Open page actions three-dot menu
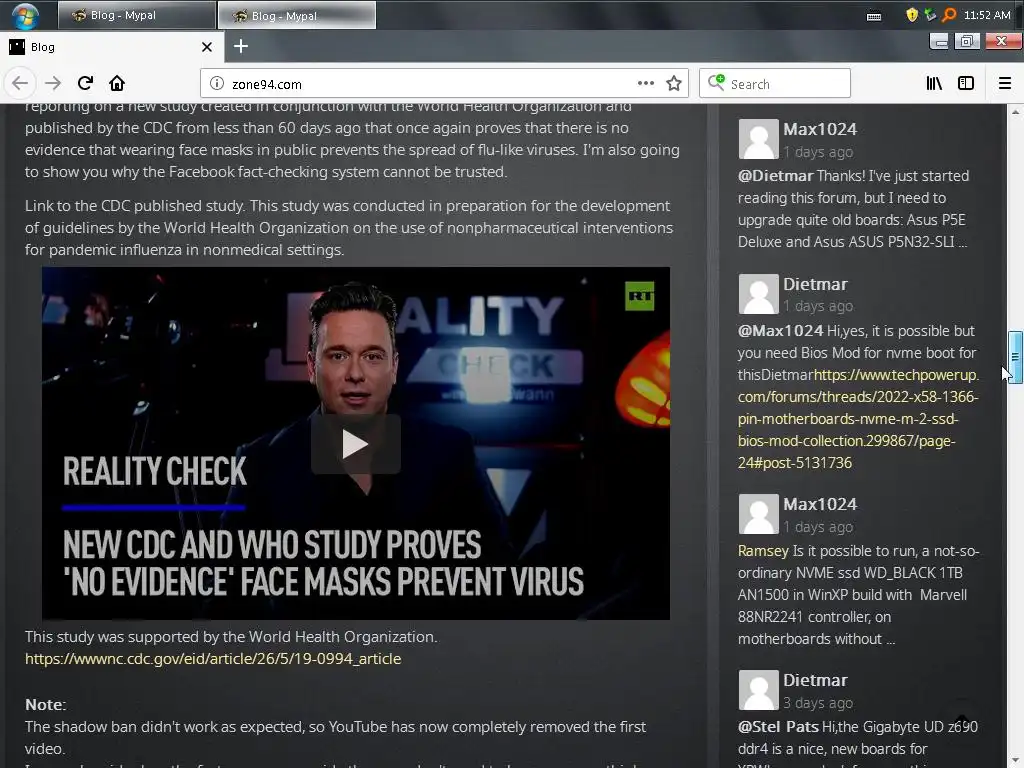 click(x=646, y=83)
